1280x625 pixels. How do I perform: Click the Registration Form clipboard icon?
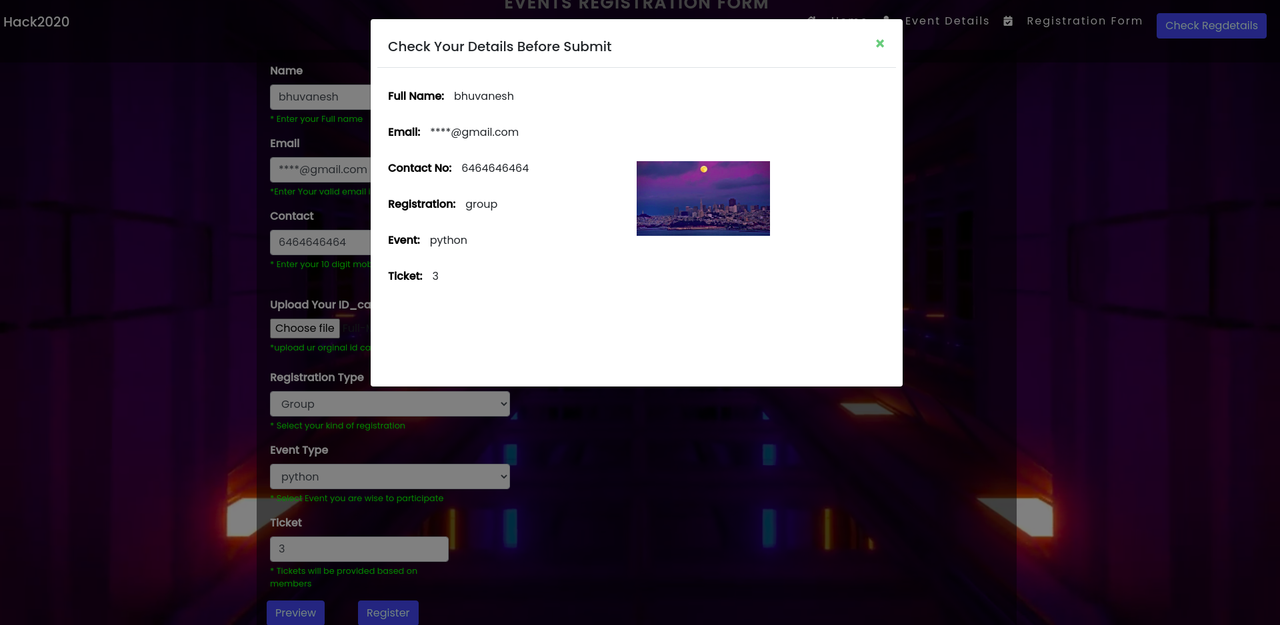coord(1008,21)
